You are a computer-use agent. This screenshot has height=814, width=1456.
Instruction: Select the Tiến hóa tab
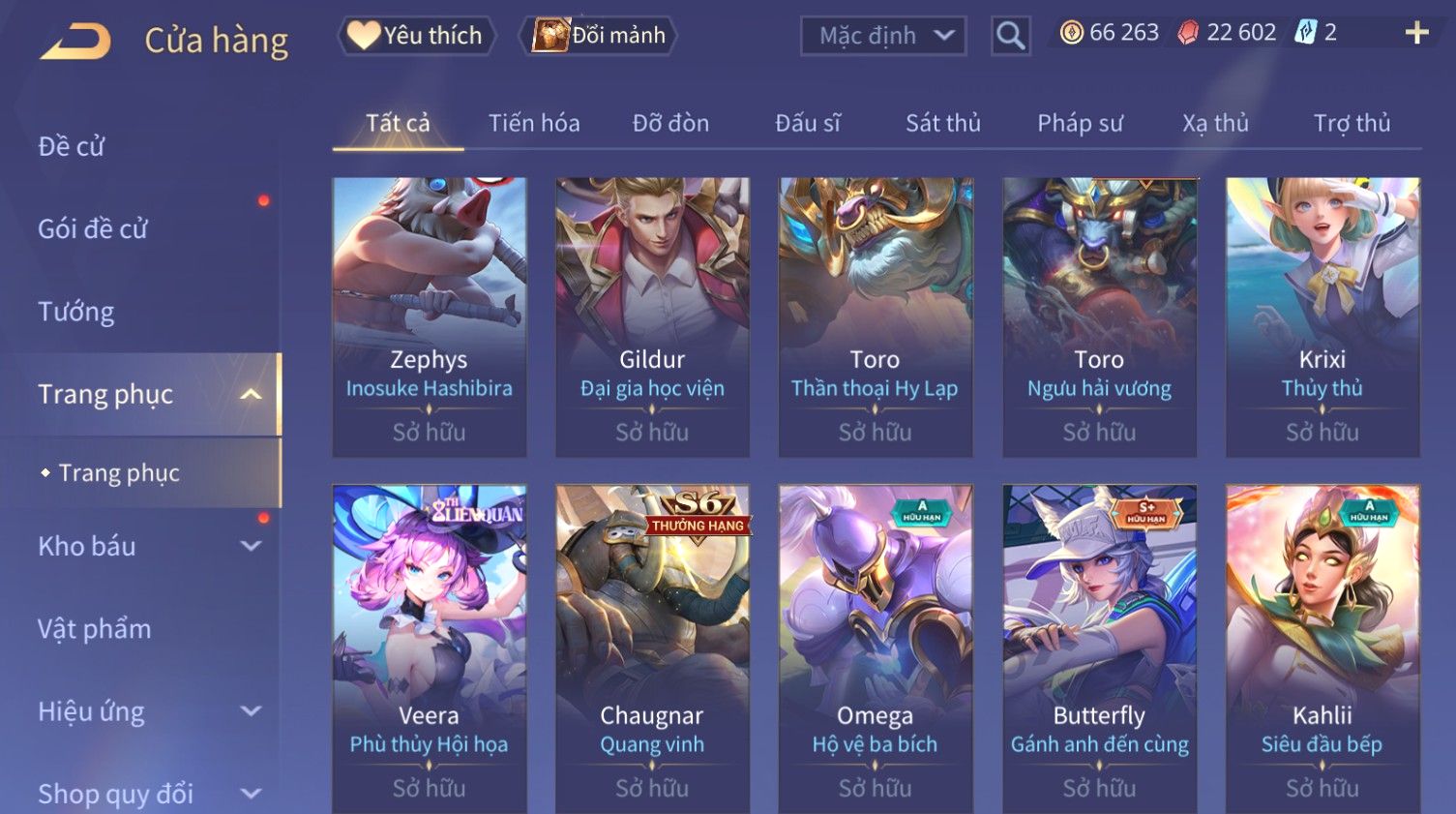(x=534, y=123)
